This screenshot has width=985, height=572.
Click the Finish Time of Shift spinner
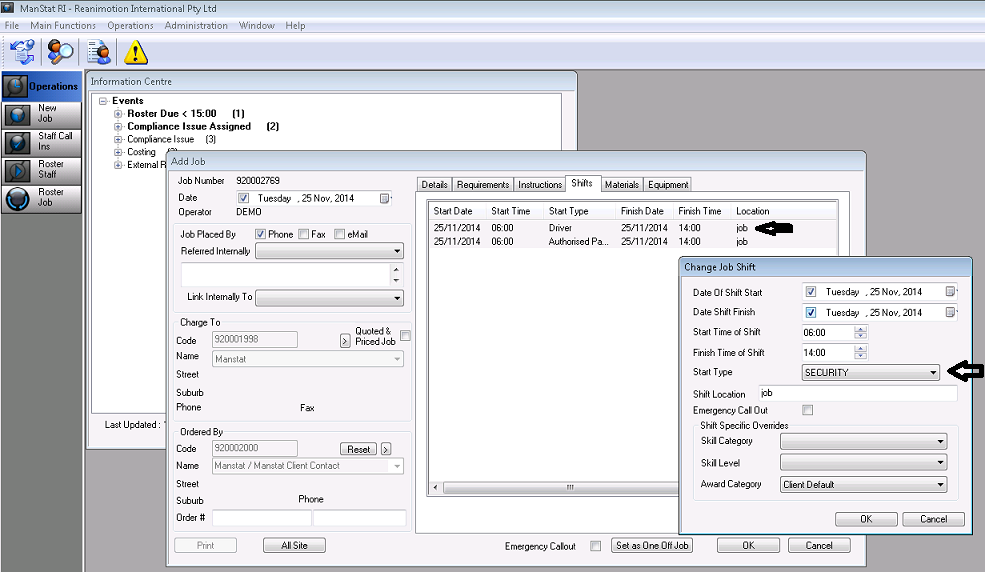pyautogui.click(x=861, y=353)
